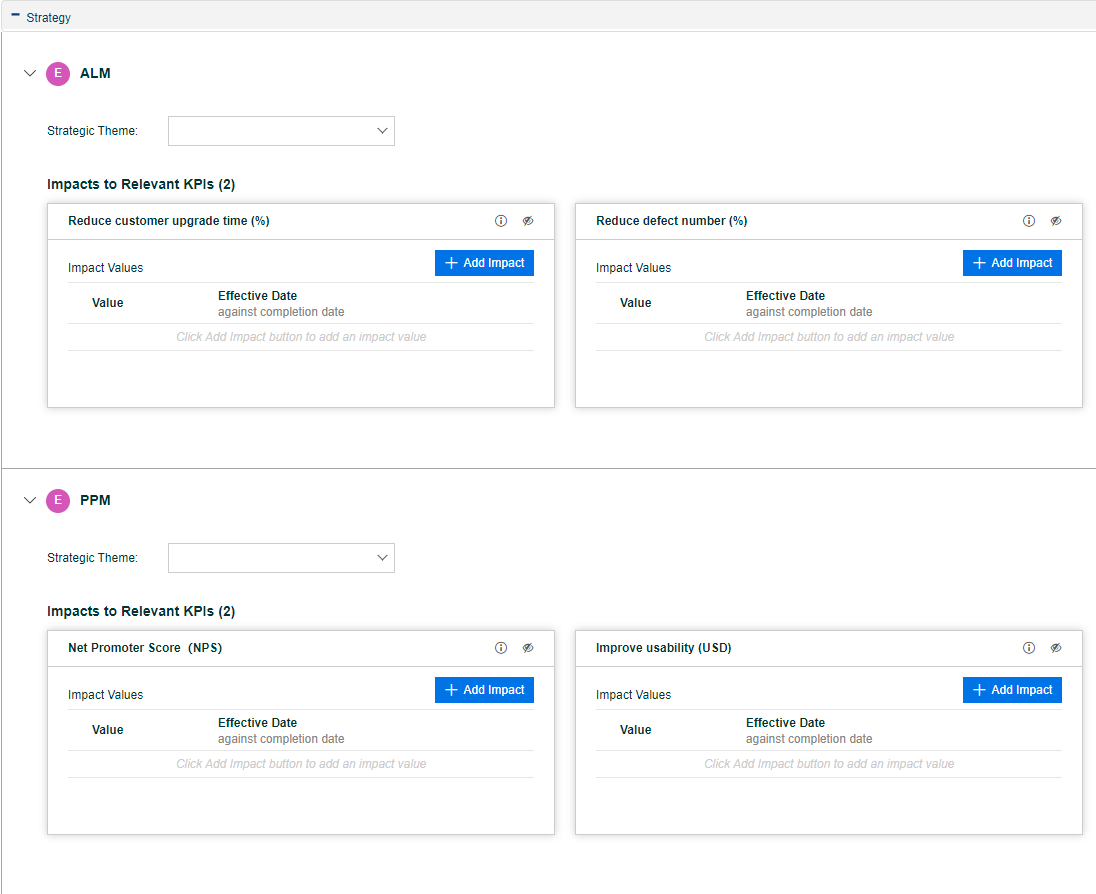Hide the Reduce customer upgrade time KPI
The width and height of the screenshot is (1096, 894).
(x=528, y=221)
